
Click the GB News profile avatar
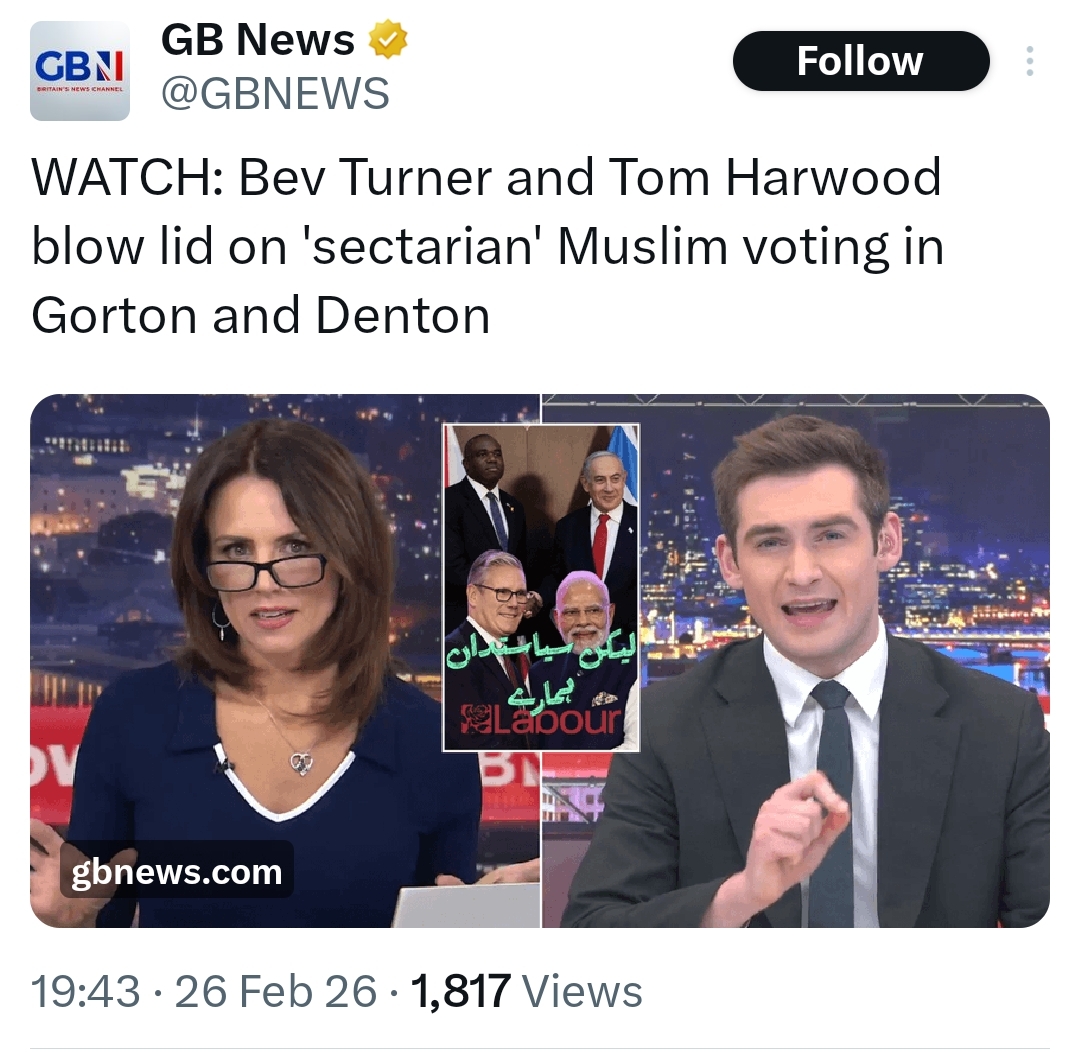(80, 71)
